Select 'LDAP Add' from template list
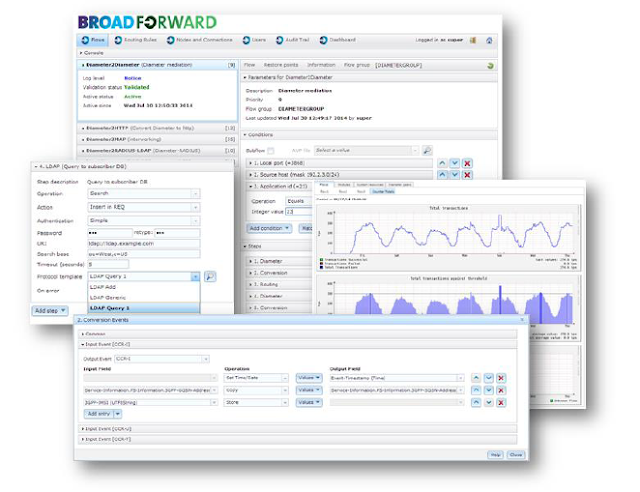The height and width of the screenshot is (492, 640). pos(144,287)
